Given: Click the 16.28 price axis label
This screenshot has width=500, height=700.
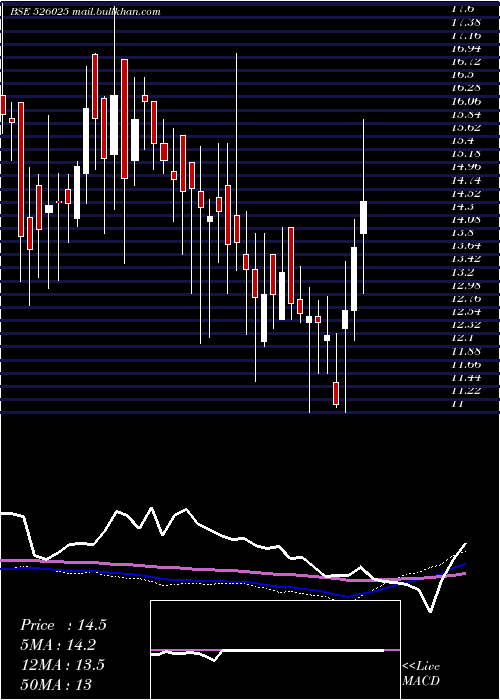Looking at the screenshot, I should tap(466, 88).
